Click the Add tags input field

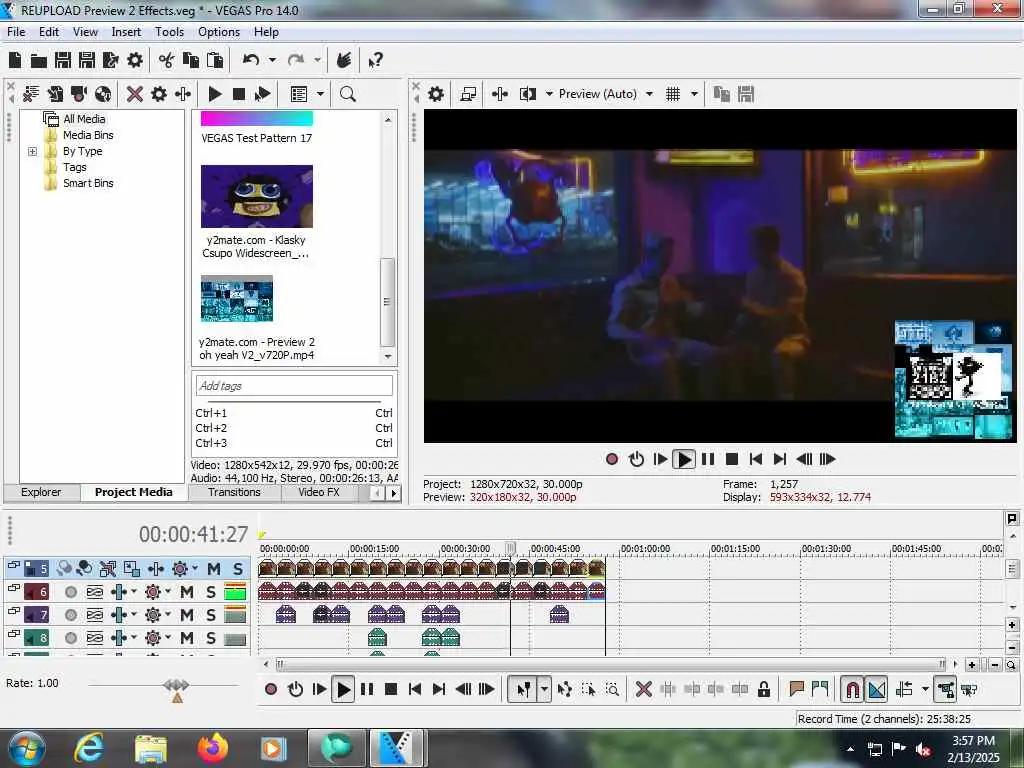click(x=294, y=386)
